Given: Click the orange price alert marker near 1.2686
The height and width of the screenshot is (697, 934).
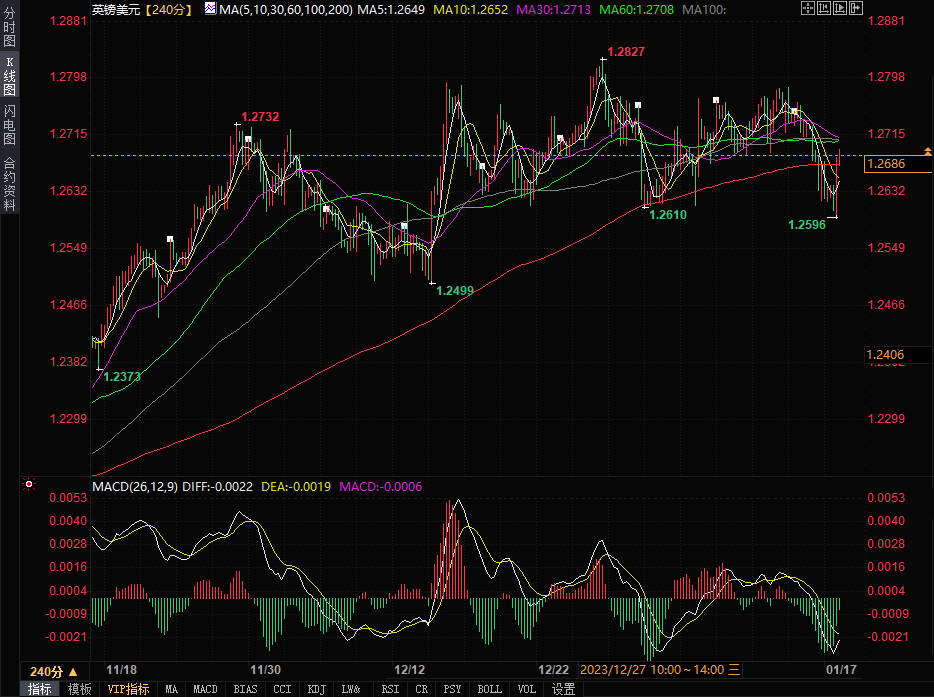Looking at the screenshot, I should coord(928,150).
